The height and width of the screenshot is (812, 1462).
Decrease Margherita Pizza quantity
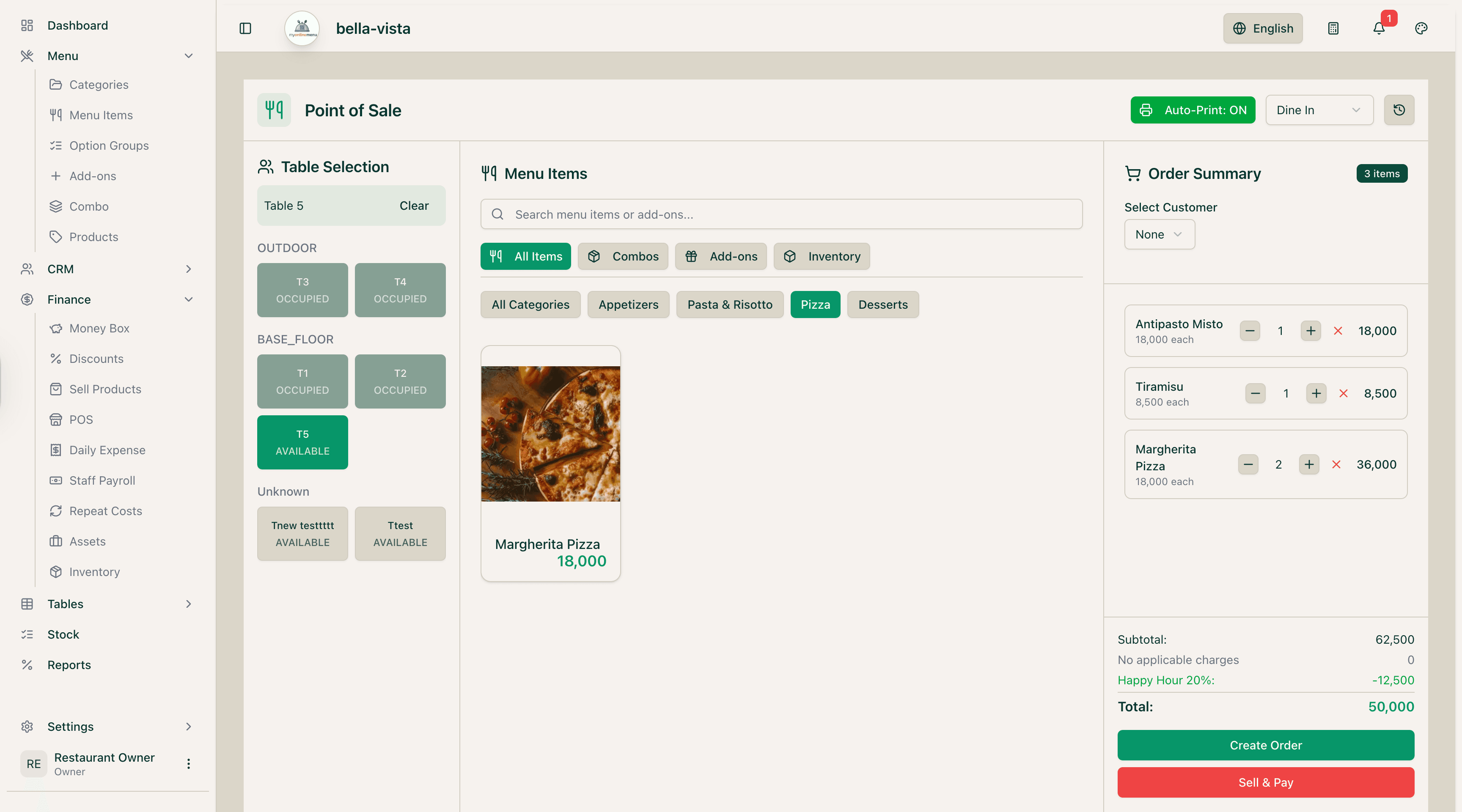(x=1248, y=464)
